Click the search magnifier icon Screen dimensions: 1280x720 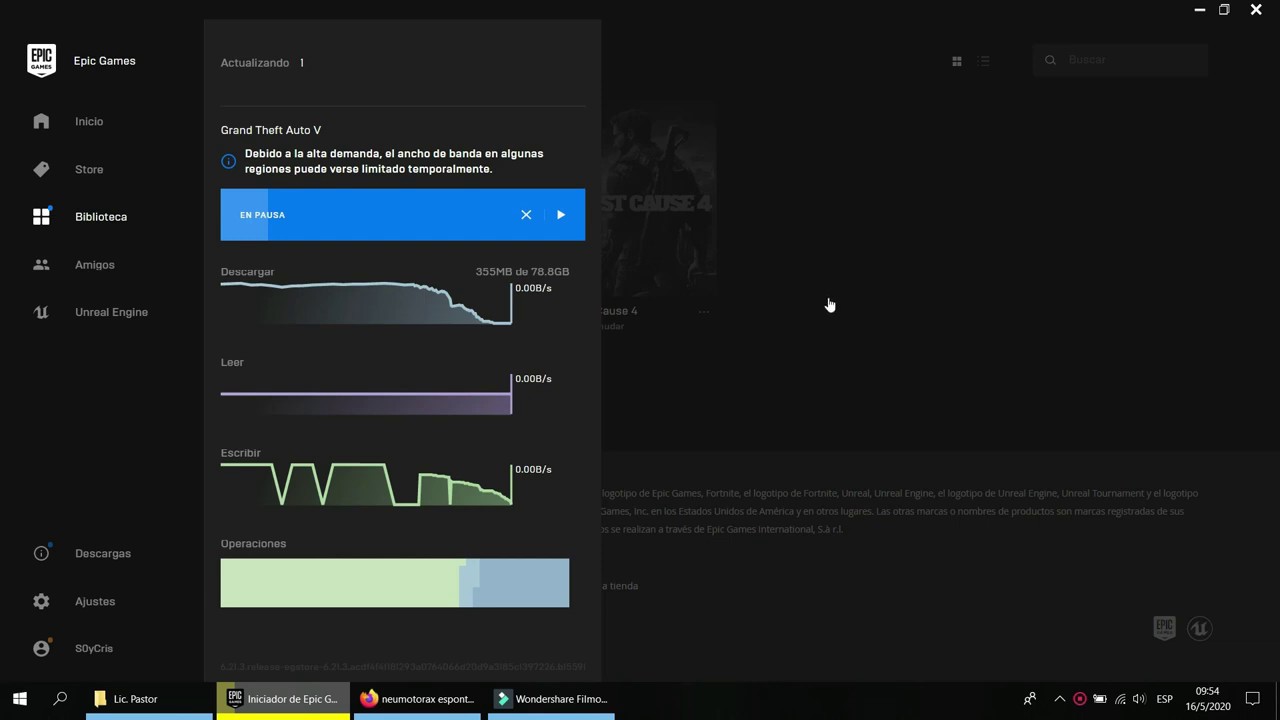click(1050, 60)
